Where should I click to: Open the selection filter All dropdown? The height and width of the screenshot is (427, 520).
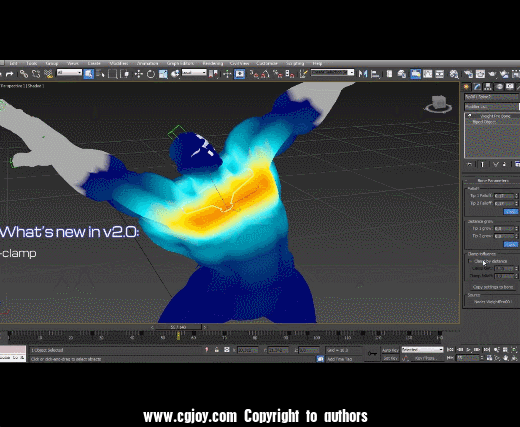point(69,73)
